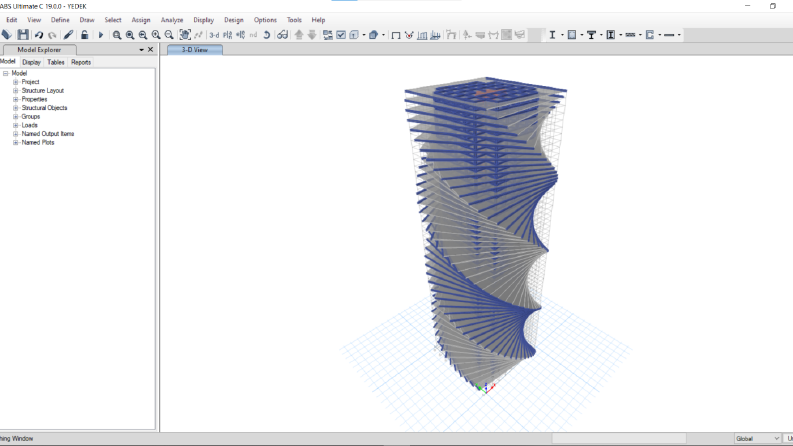
Task: Collapse the root Model tree node
Action: pyautogui.click(x=6, y=73)
